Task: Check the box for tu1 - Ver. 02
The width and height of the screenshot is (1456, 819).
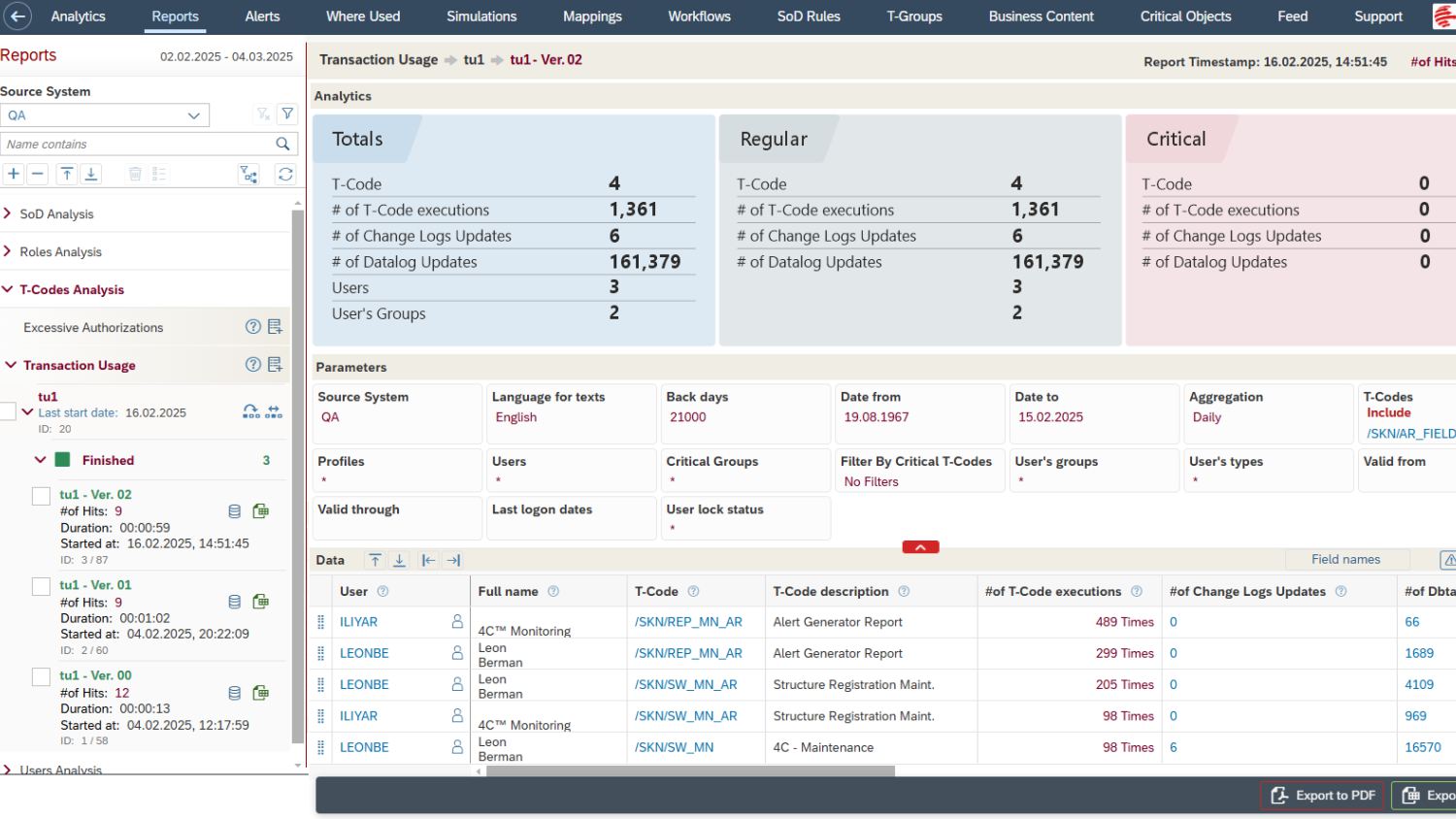Action: pos(41,496)
